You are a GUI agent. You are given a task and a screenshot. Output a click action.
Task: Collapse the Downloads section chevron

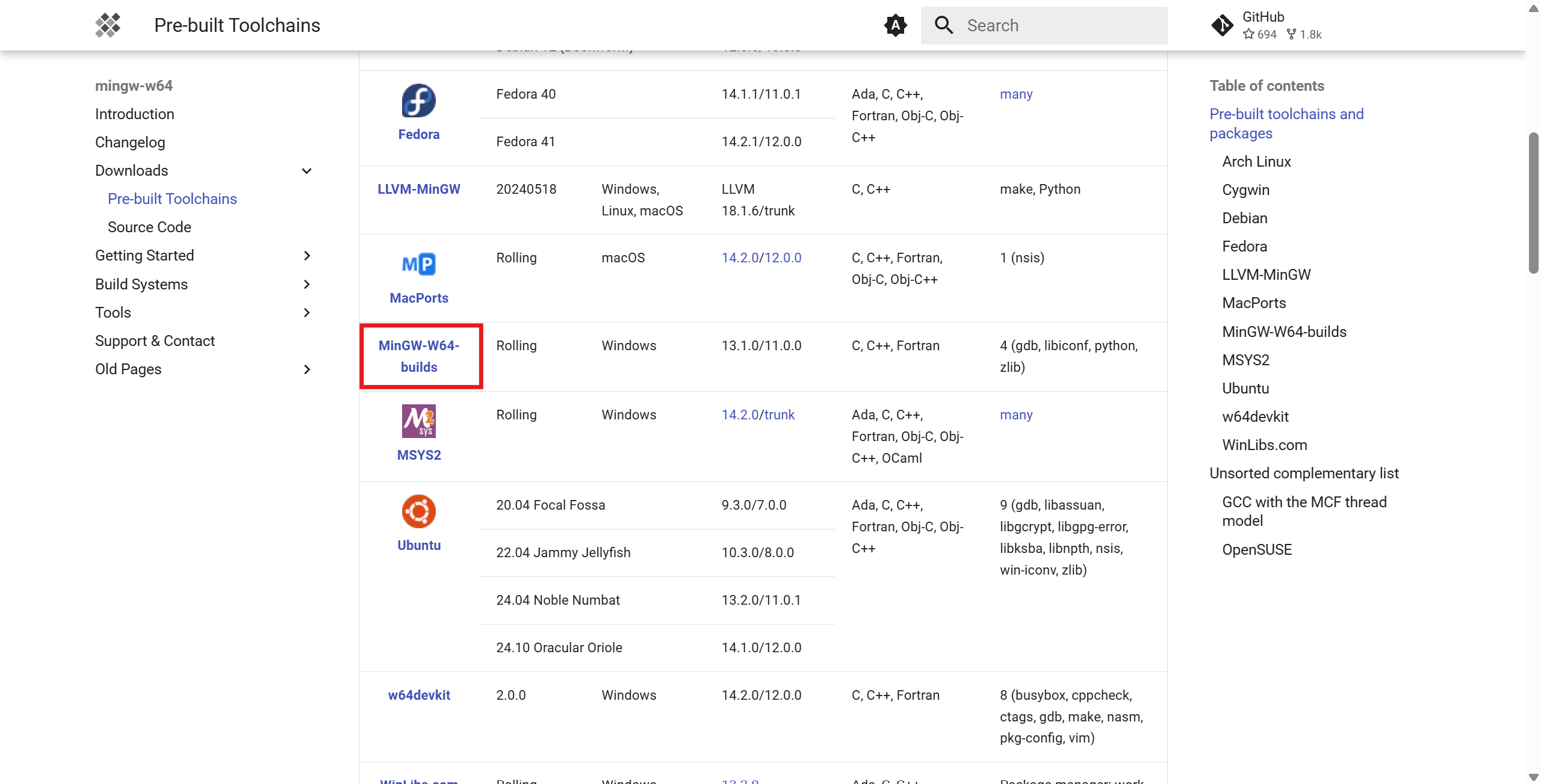(x=306, y=171)
